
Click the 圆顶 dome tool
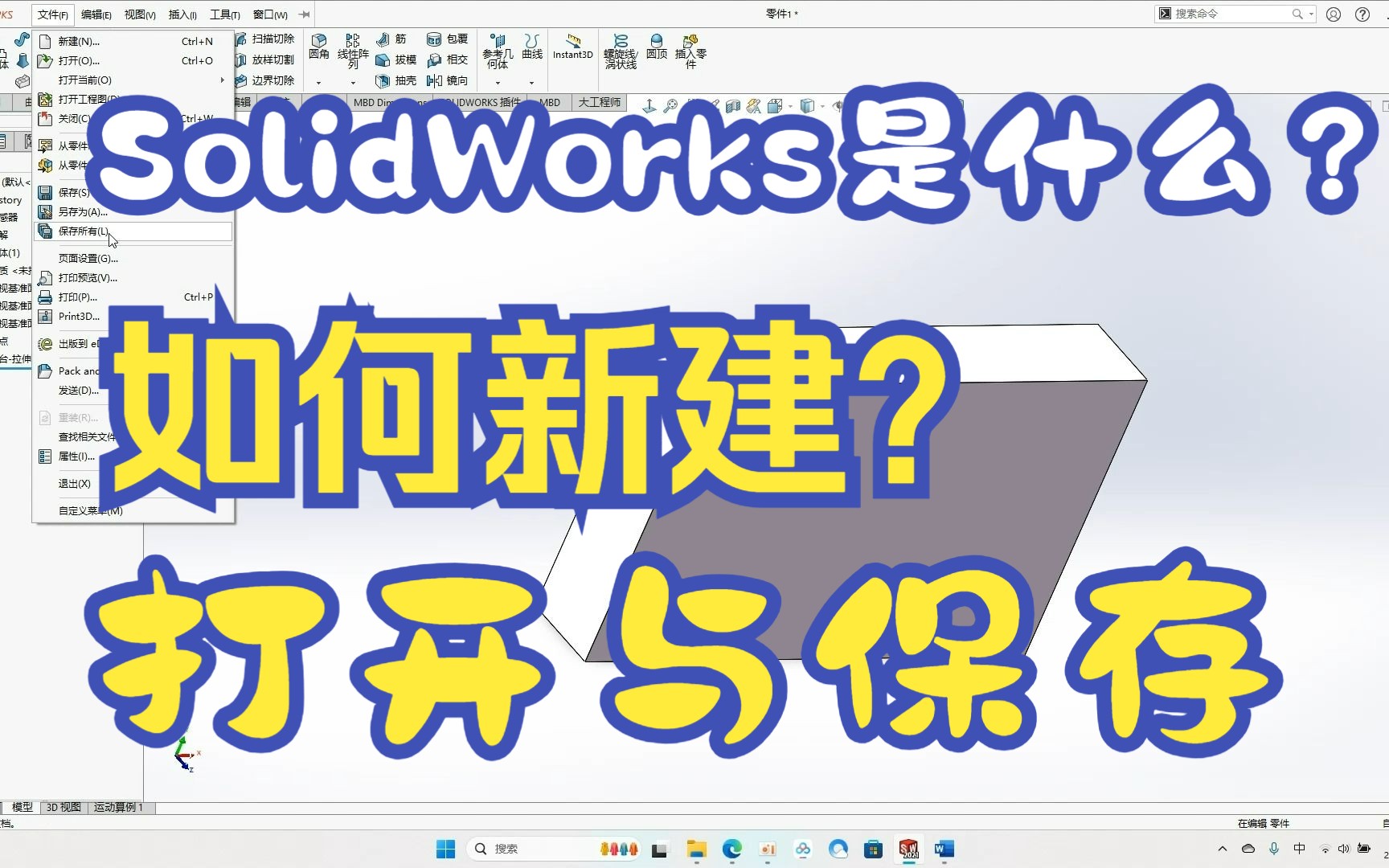[x=657, y=47]
